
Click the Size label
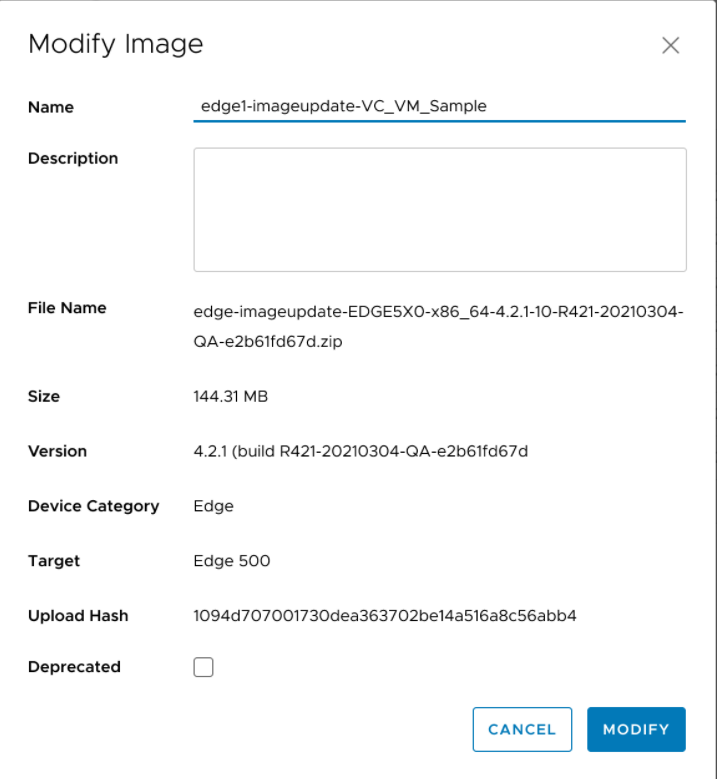tap(44, 396)
